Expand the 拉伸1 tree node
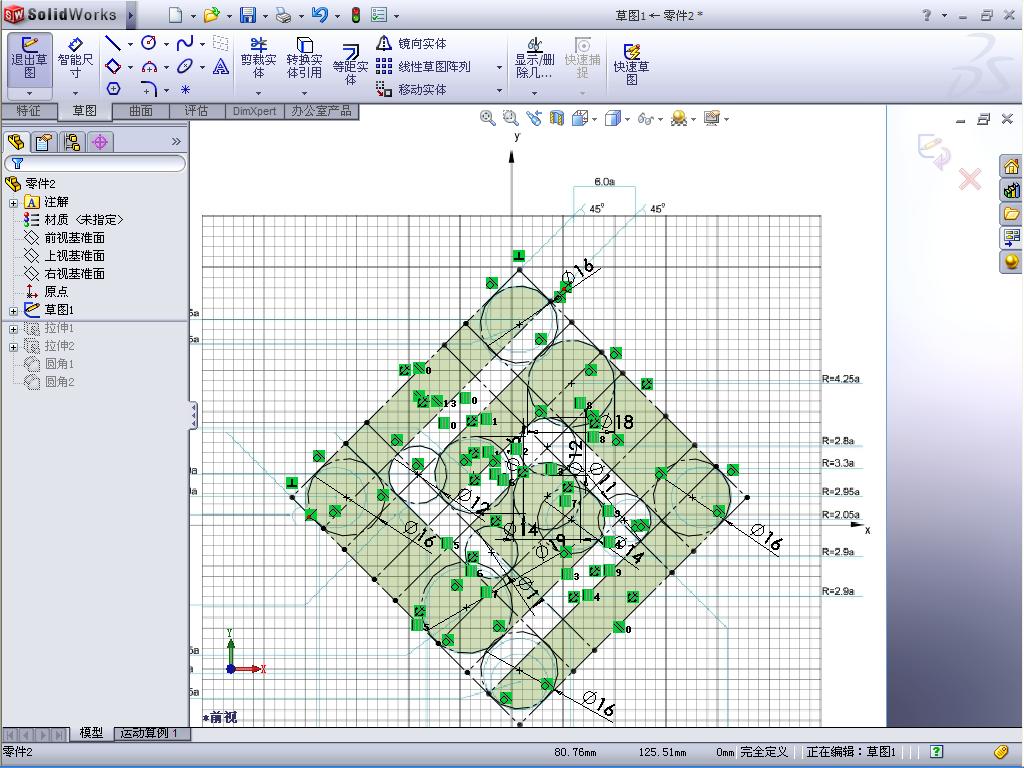 click(13, 329)
